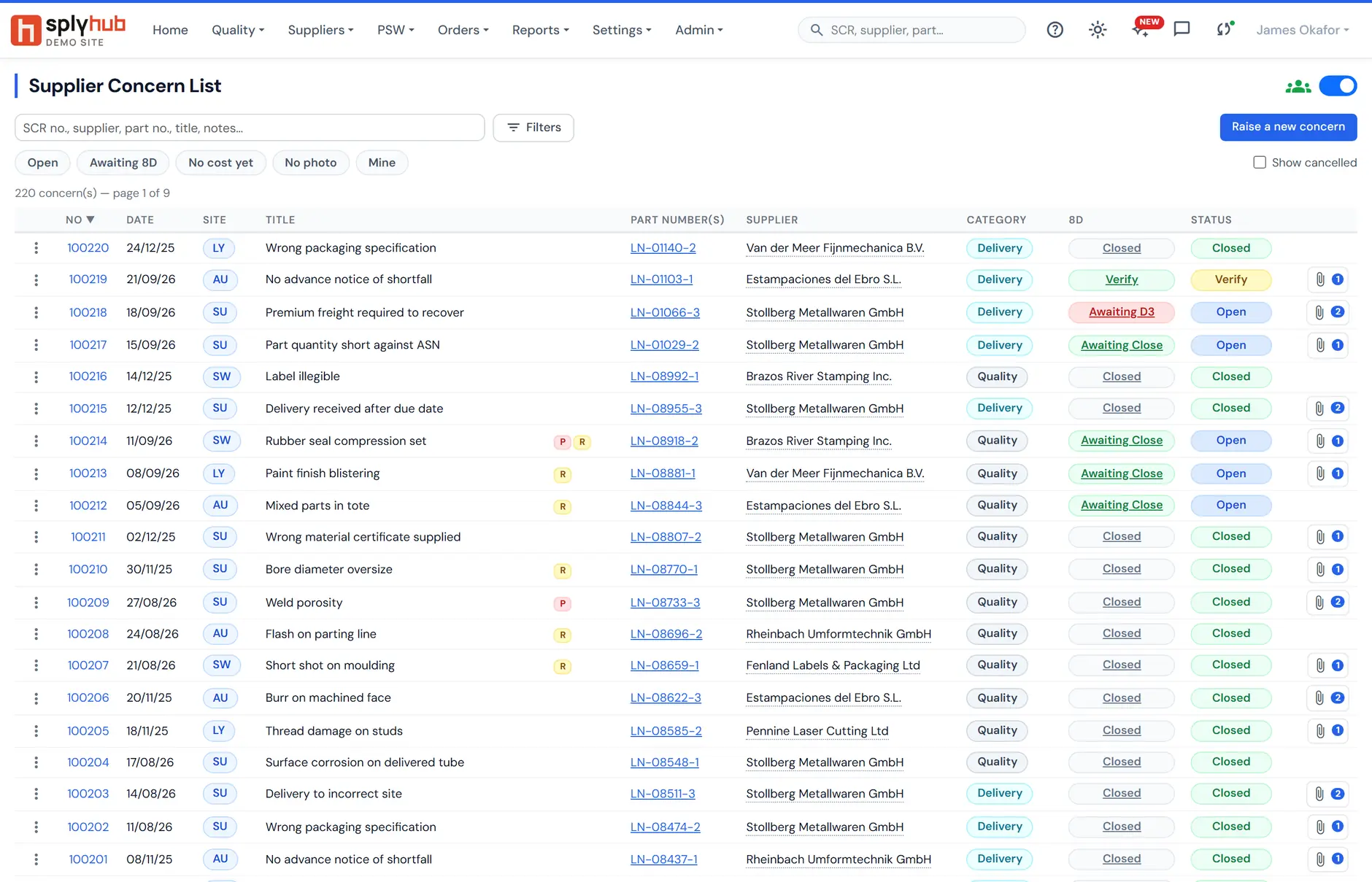Open row actions menu for concern 100205
This screenshot has width=1372, height=882.
(x=36, y=731)
